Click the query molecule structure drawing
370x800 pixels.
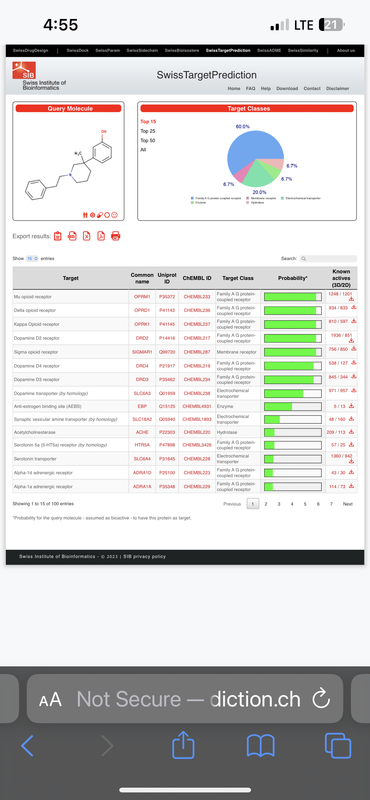[68, 165]
